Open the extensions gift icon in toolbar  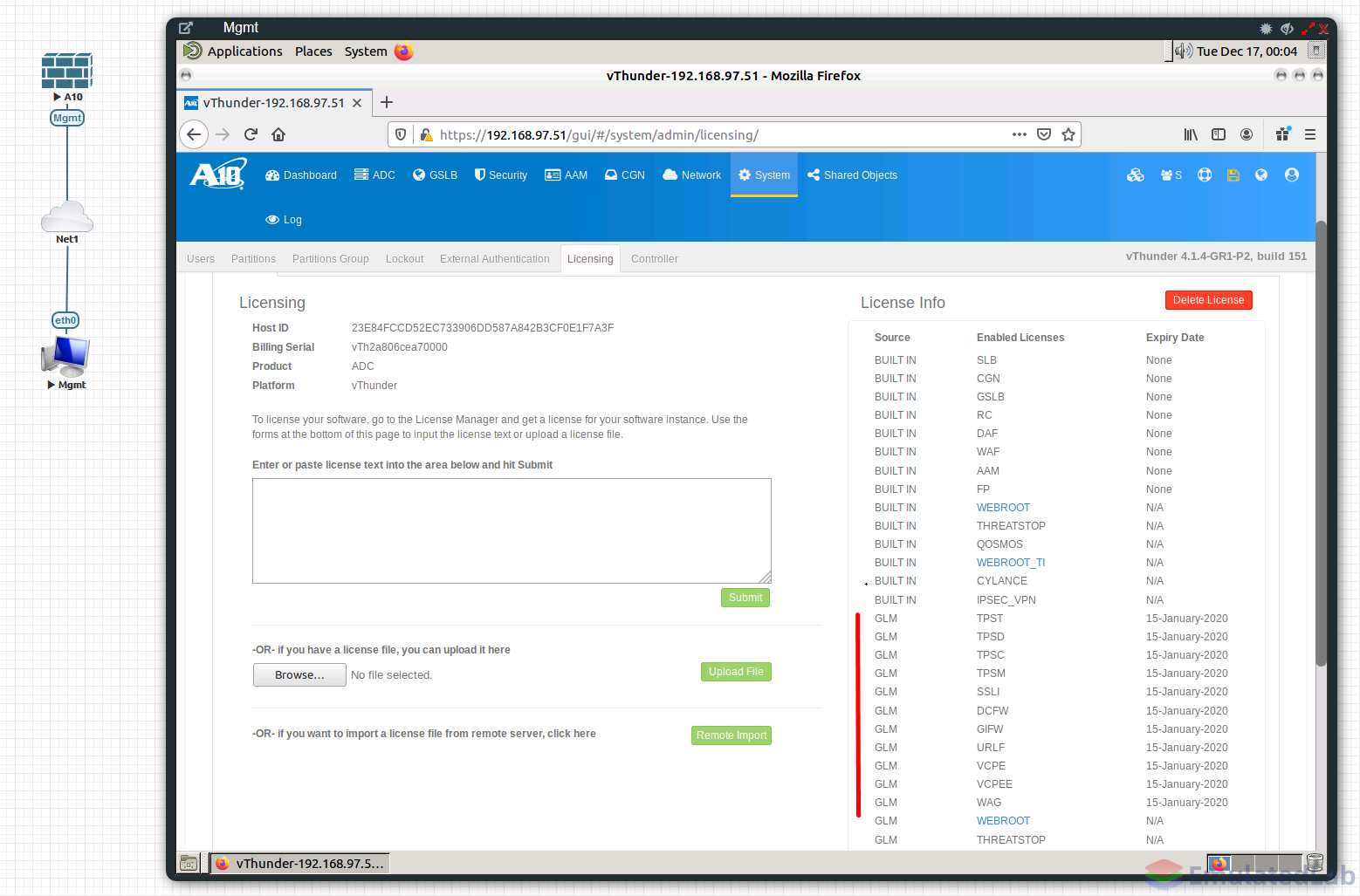coord(1282,133)
